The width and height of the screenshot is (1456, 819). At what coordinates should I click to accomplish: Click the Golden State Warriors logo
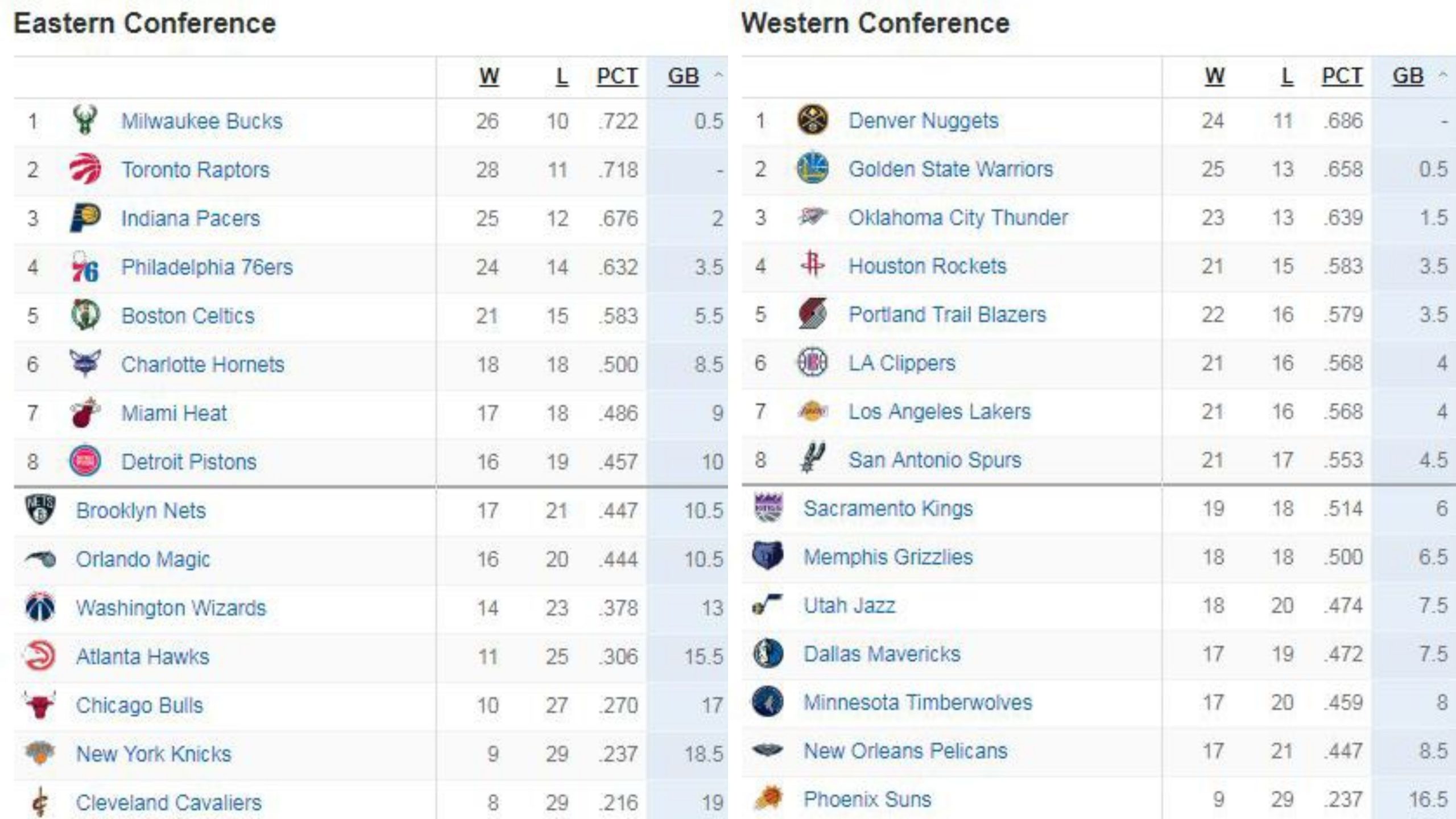click(x=812, y=168)
